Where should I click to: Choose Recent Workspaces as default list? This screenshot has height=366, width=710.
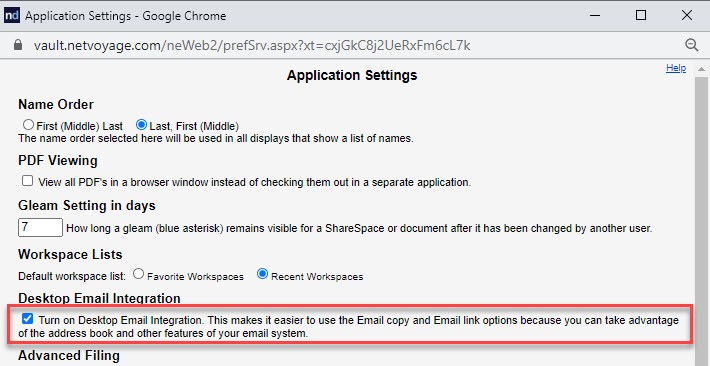pos(262,274)
